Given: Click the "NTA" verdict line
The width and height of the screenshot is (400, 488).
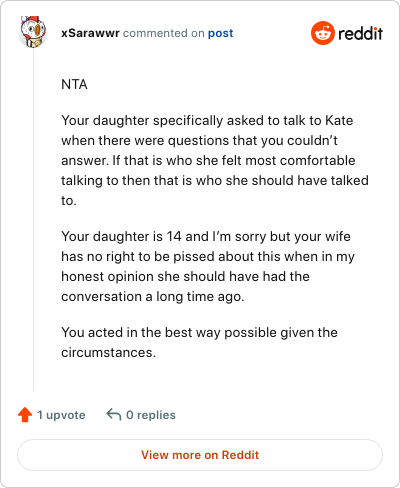Looking at the screenshot, I should click(x=74, y=84).
